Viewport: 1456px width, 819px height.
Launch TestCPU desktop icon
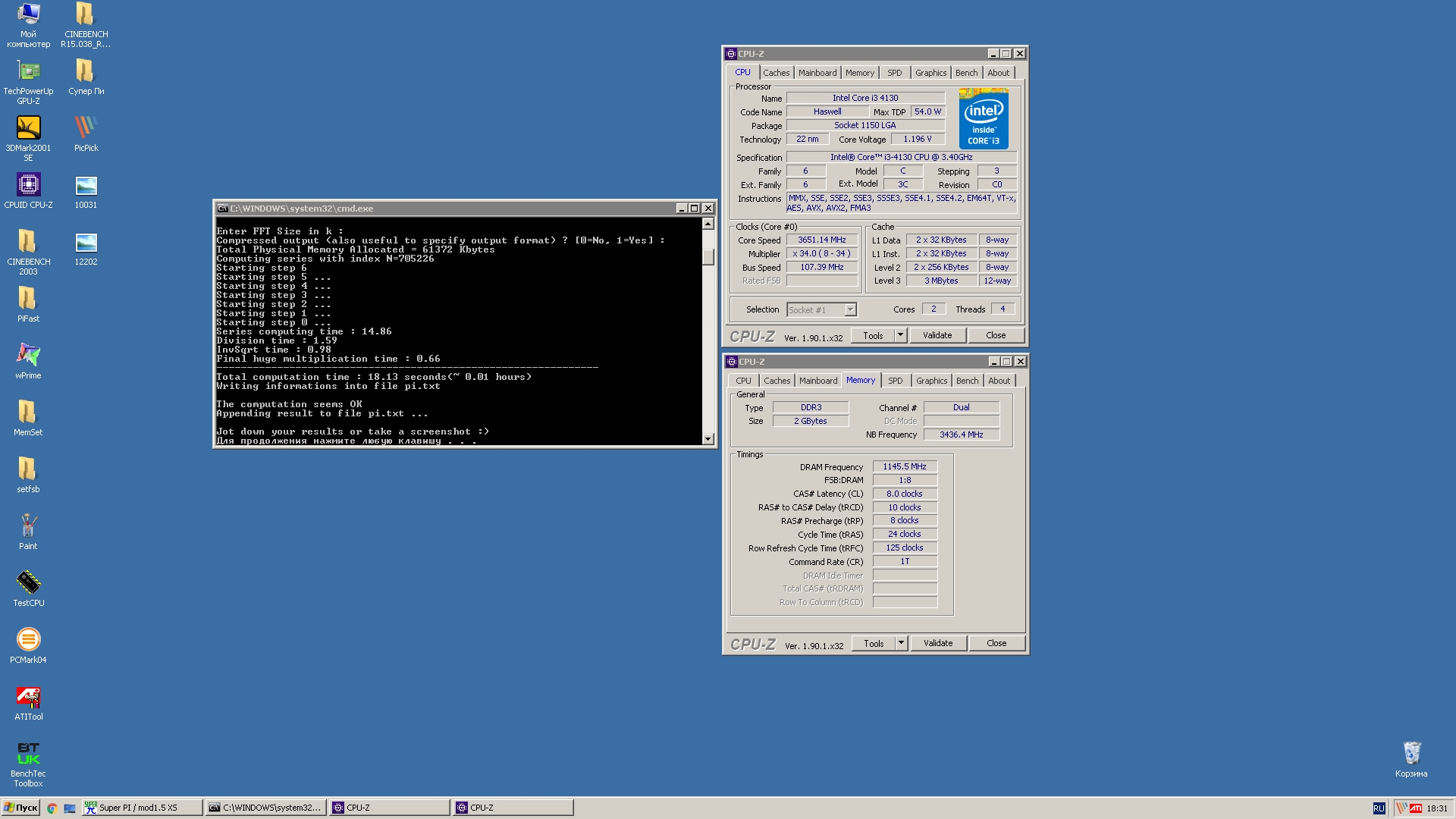pyautogui.click(x=28, y=588)
